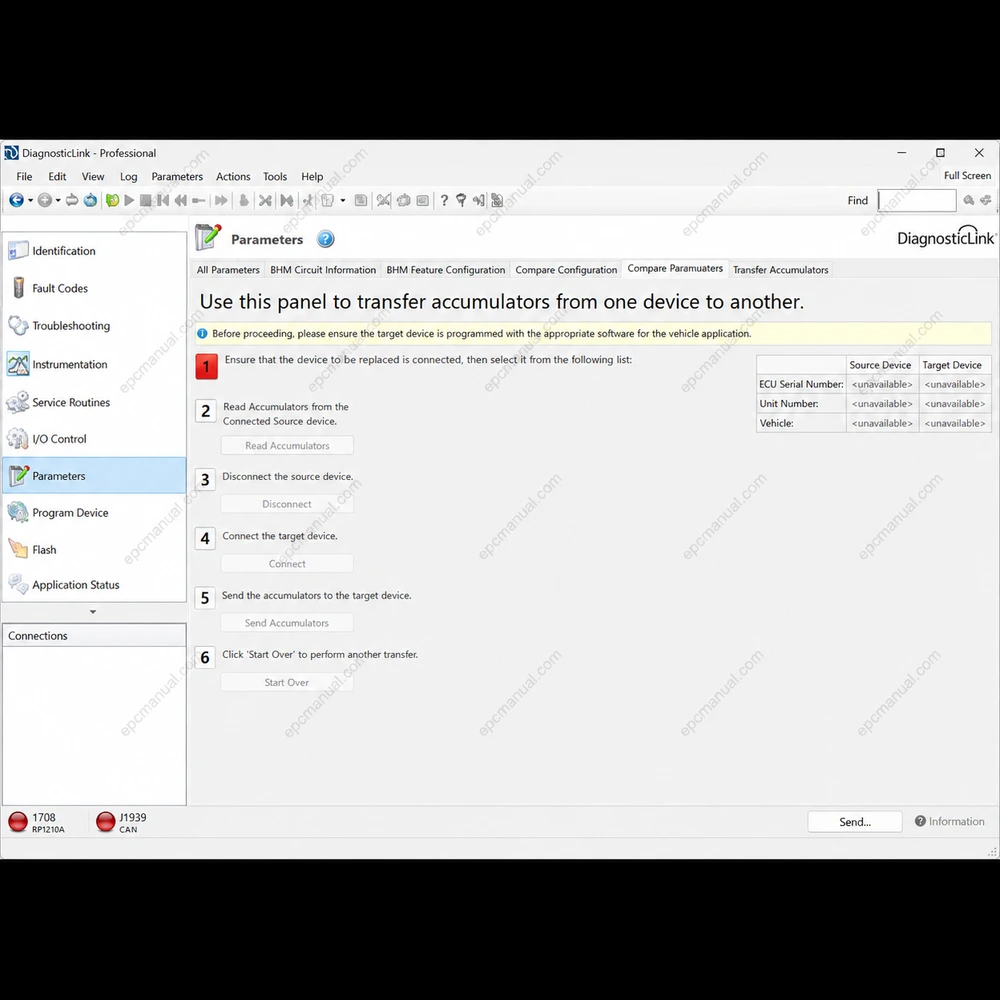1000x1000 pixels.
Task: Click the Disconnect button under step 3
Action: point(287,504)
